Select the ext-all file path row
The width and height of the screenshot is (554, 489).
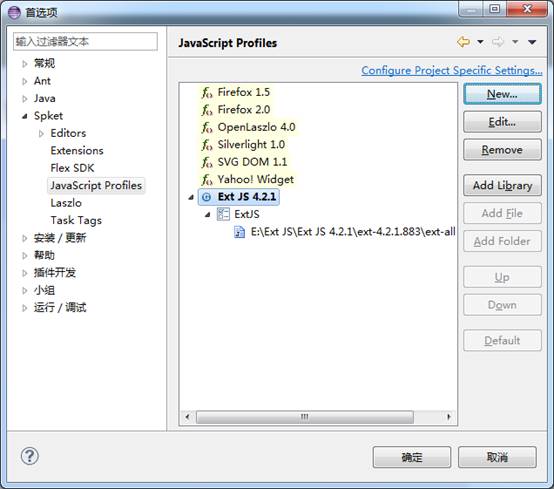[353, 232]
